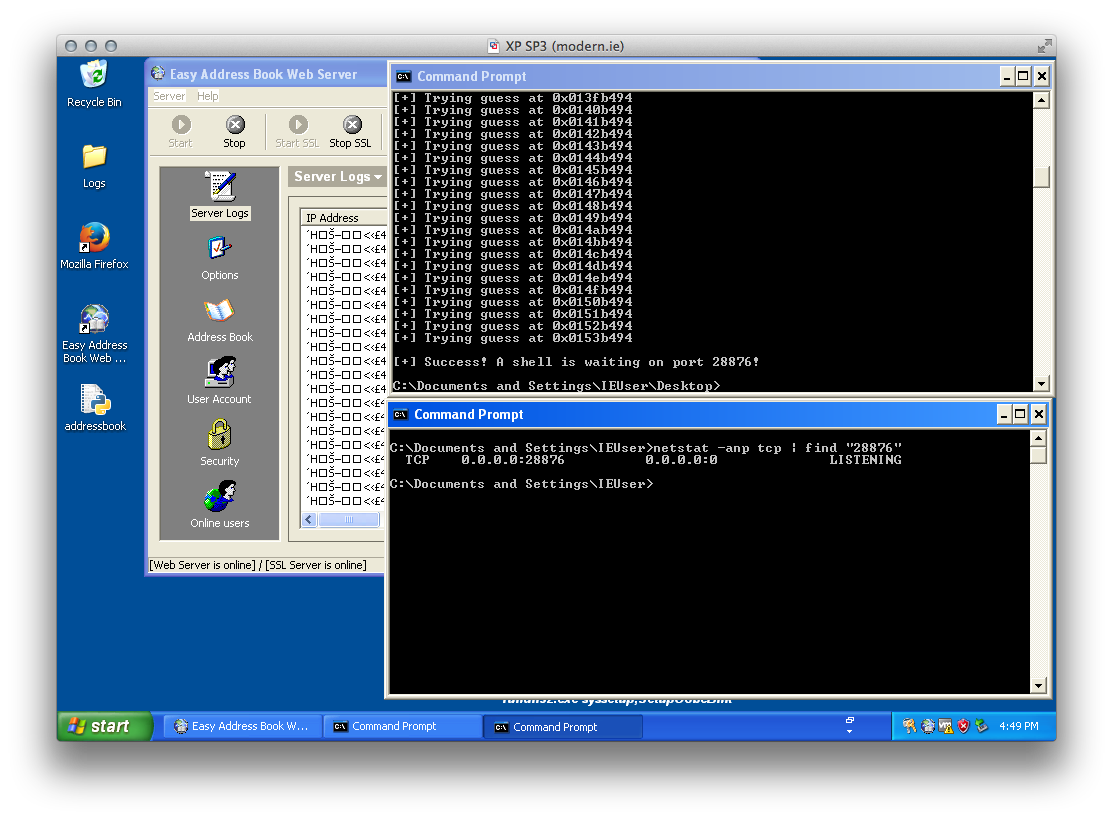Screen dimensions: 1113x820
Task: Click the "Trying guess at 0x0153b494" line
Action: coord(512,339)
